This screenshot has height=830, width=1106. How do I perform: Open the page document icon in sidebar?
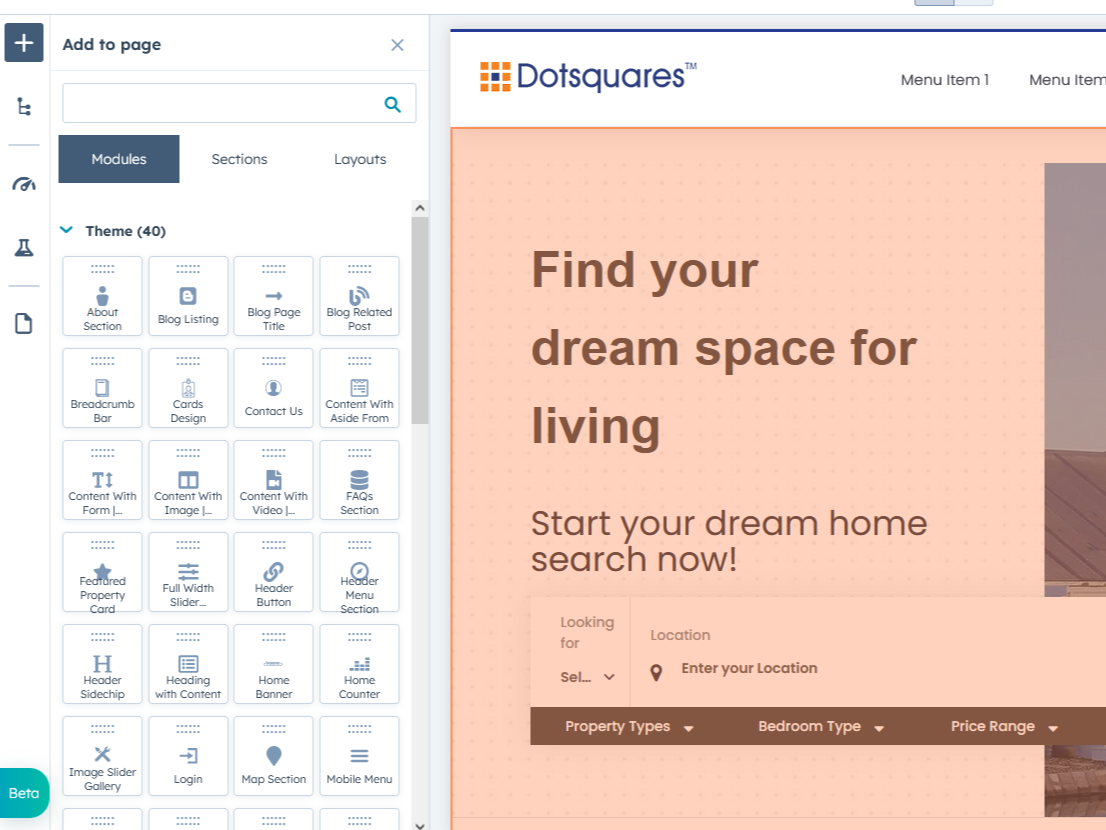click(24, 324)
